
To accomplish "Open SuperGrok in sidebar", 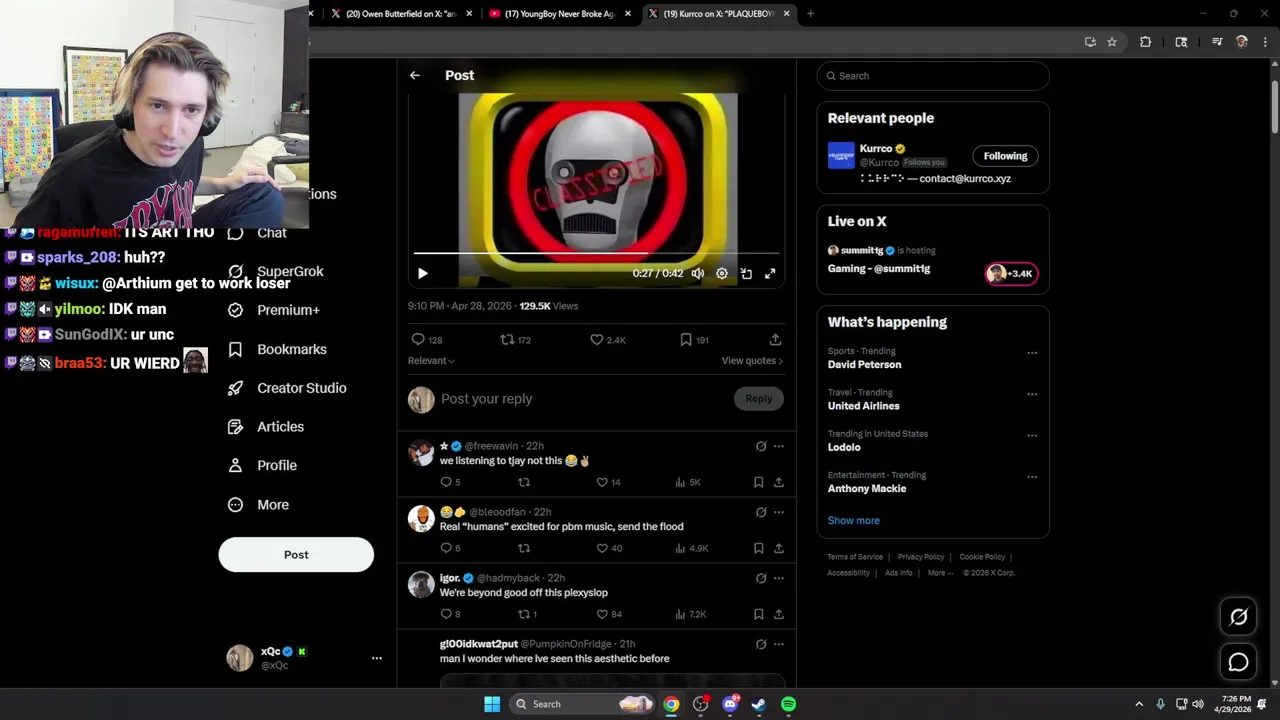I will 276,271.
